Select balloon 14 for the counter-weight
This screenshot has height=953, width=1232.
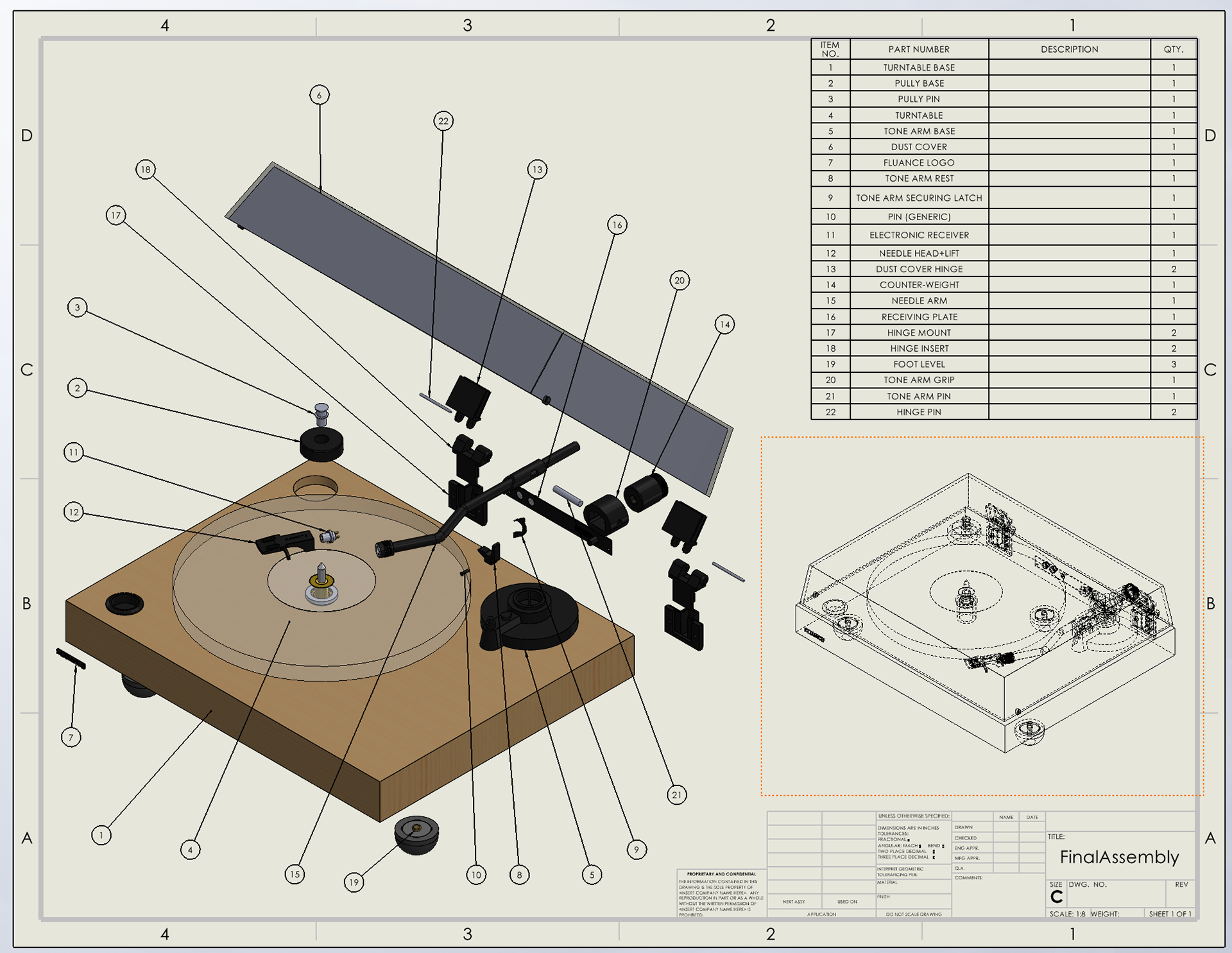click(724, 324)
